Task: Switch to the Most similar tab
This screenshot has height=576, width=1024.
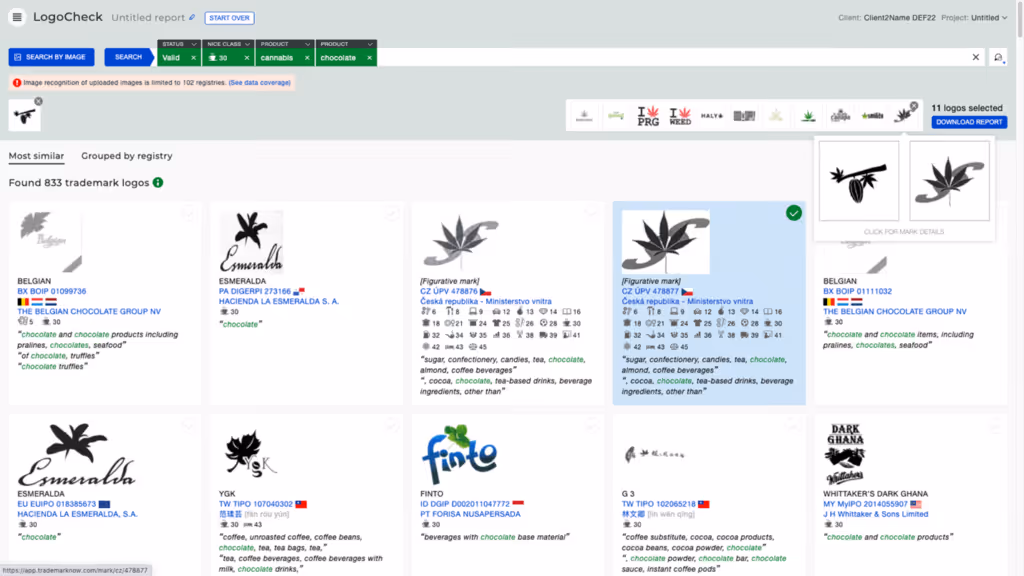Action: 37,156
